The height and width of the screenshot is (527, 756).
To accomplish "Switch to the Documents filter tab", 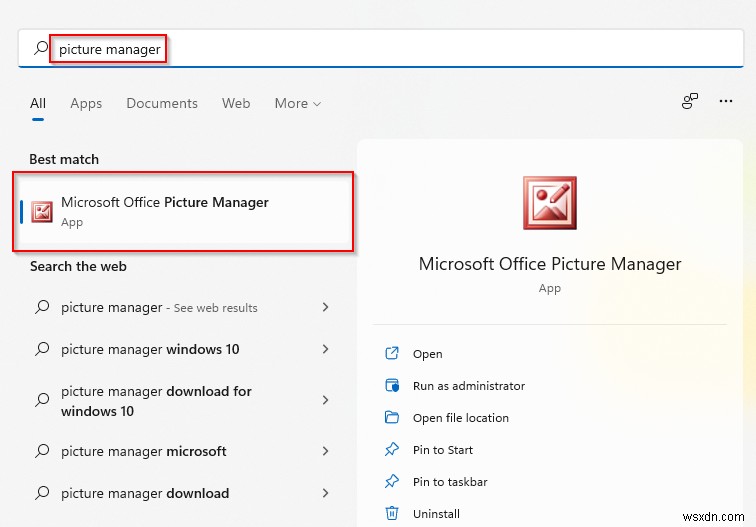I will tap(162, 103).
